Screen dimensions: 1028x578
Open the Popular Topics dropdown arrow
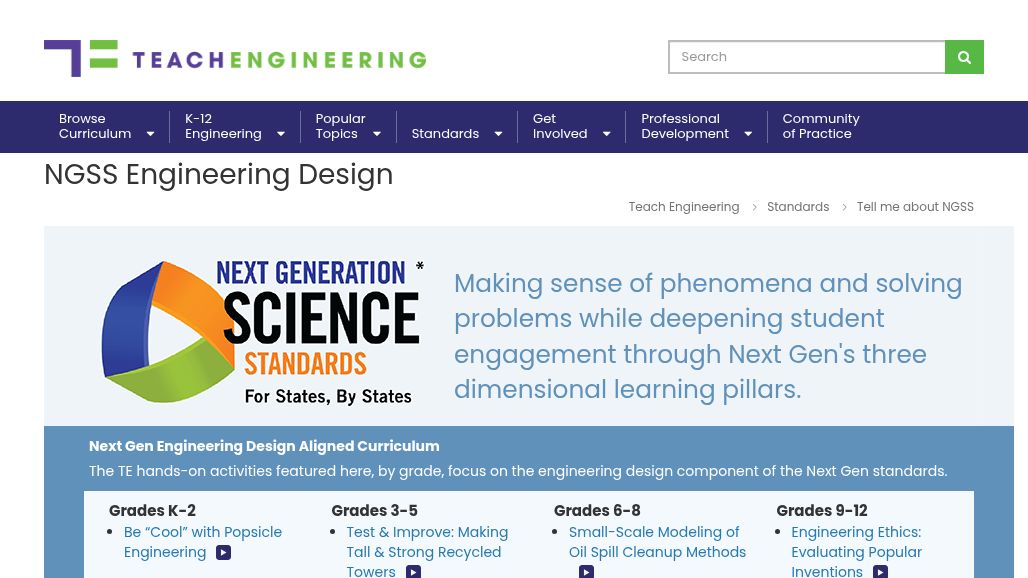coord(377,134)
